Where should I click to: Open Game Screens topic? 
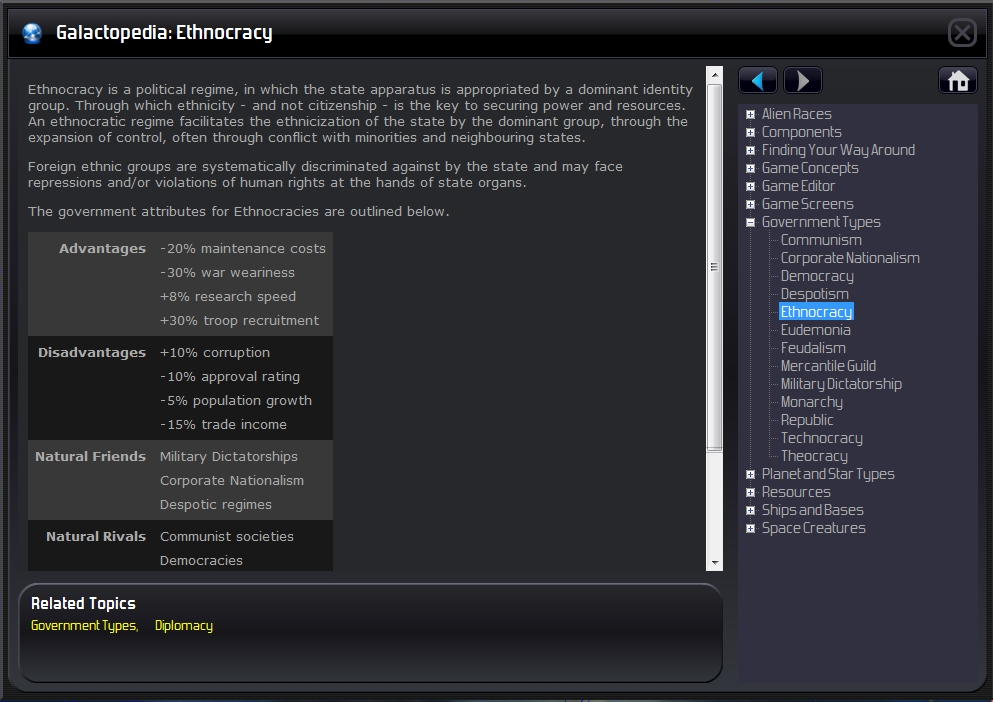click(807, 203)
